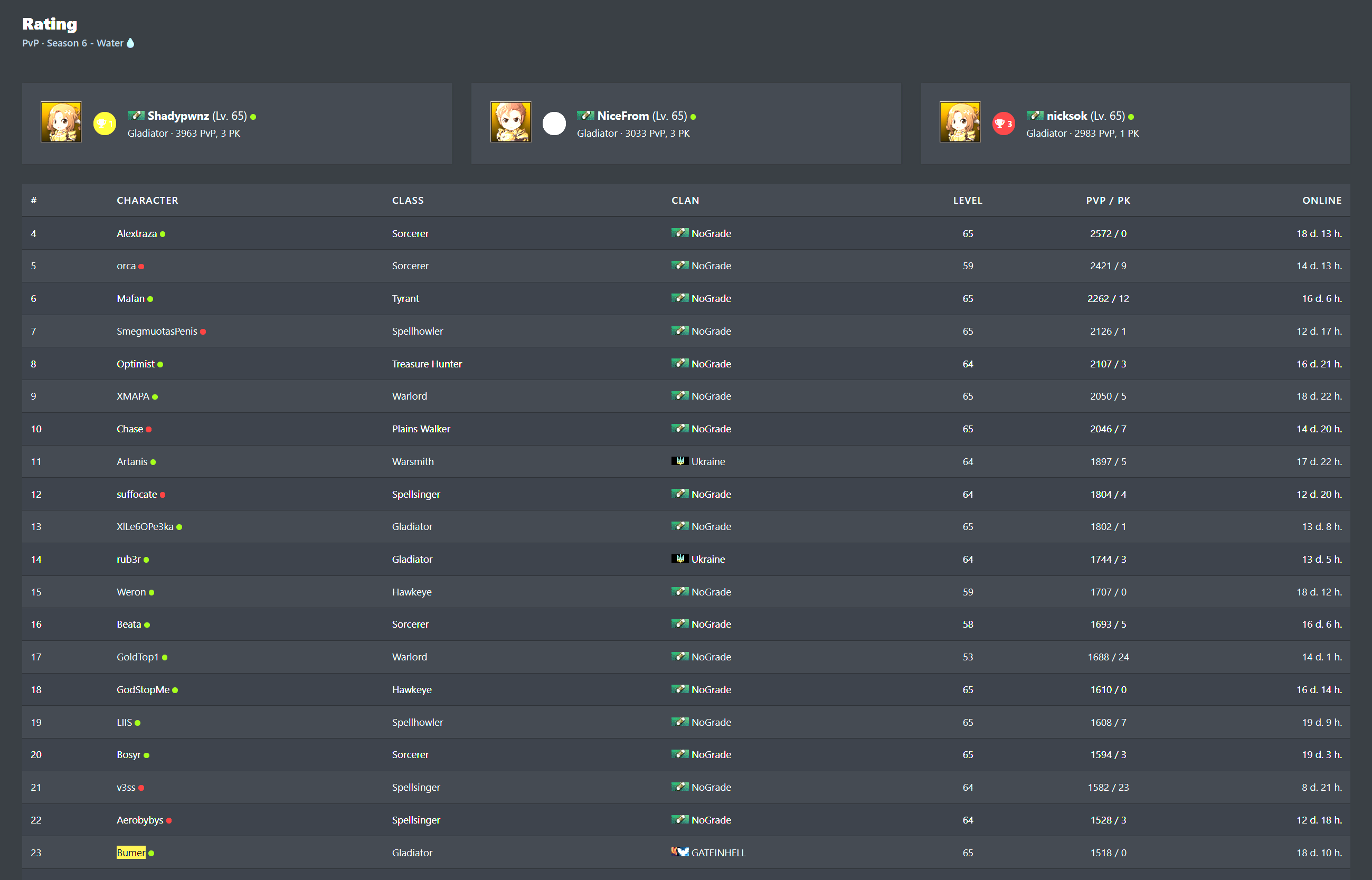Click the Ukraine clan crest in Artanis row

click(679, 461)
